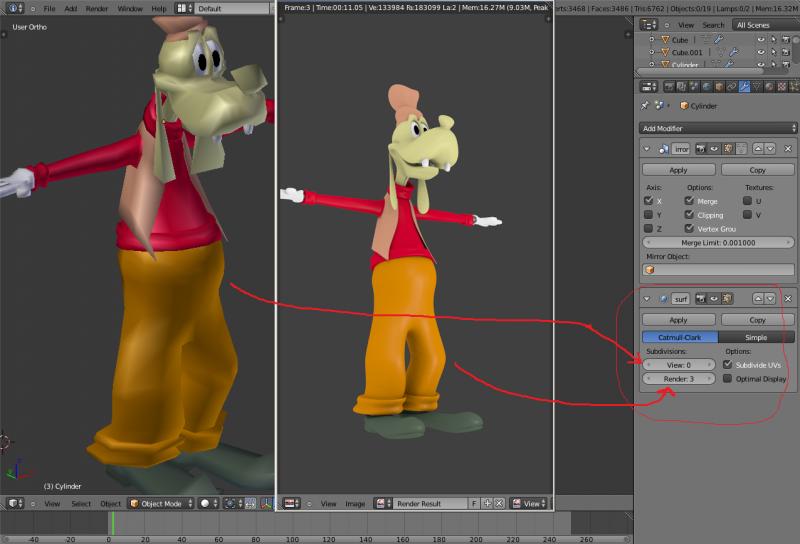Open the 3D View editor type selector

click(15, 503)
